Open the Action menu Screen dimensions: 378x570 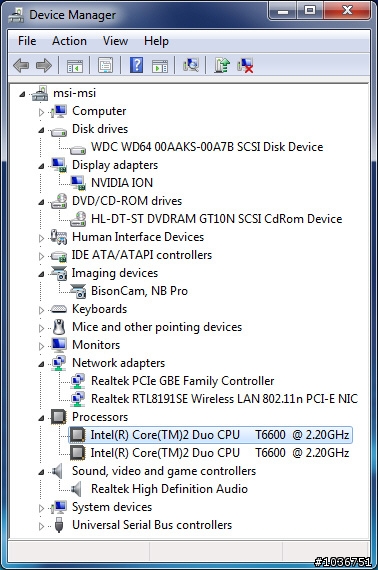point(69,41)
